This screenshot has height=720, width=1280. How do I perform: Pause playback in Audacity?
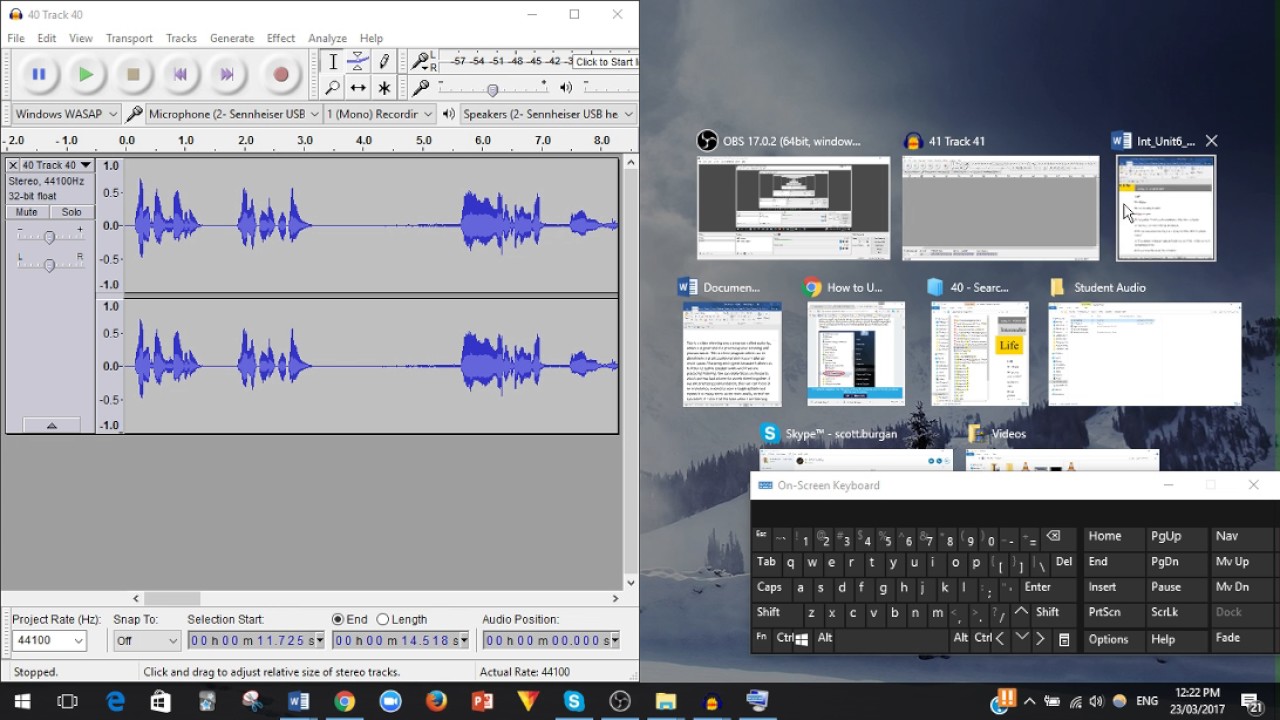tap(39, 74)
